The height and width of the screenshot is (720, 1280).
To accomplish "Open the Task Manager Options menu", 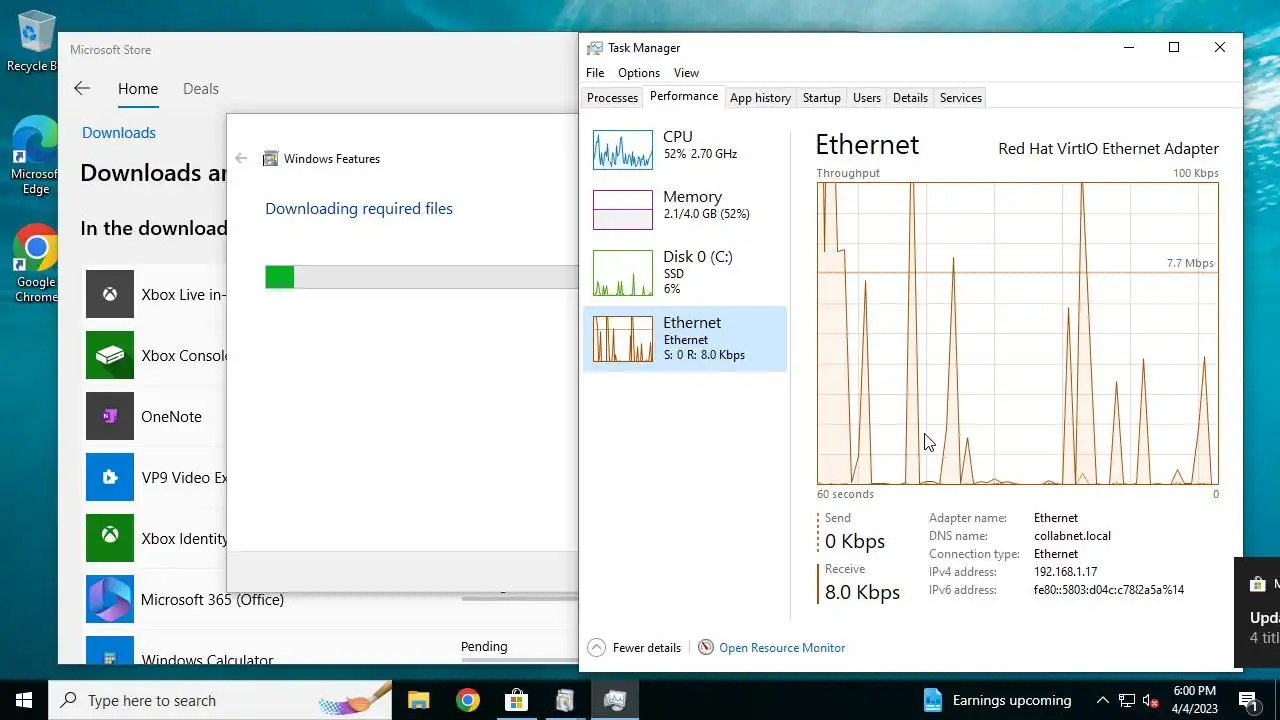I will (639, 73).
